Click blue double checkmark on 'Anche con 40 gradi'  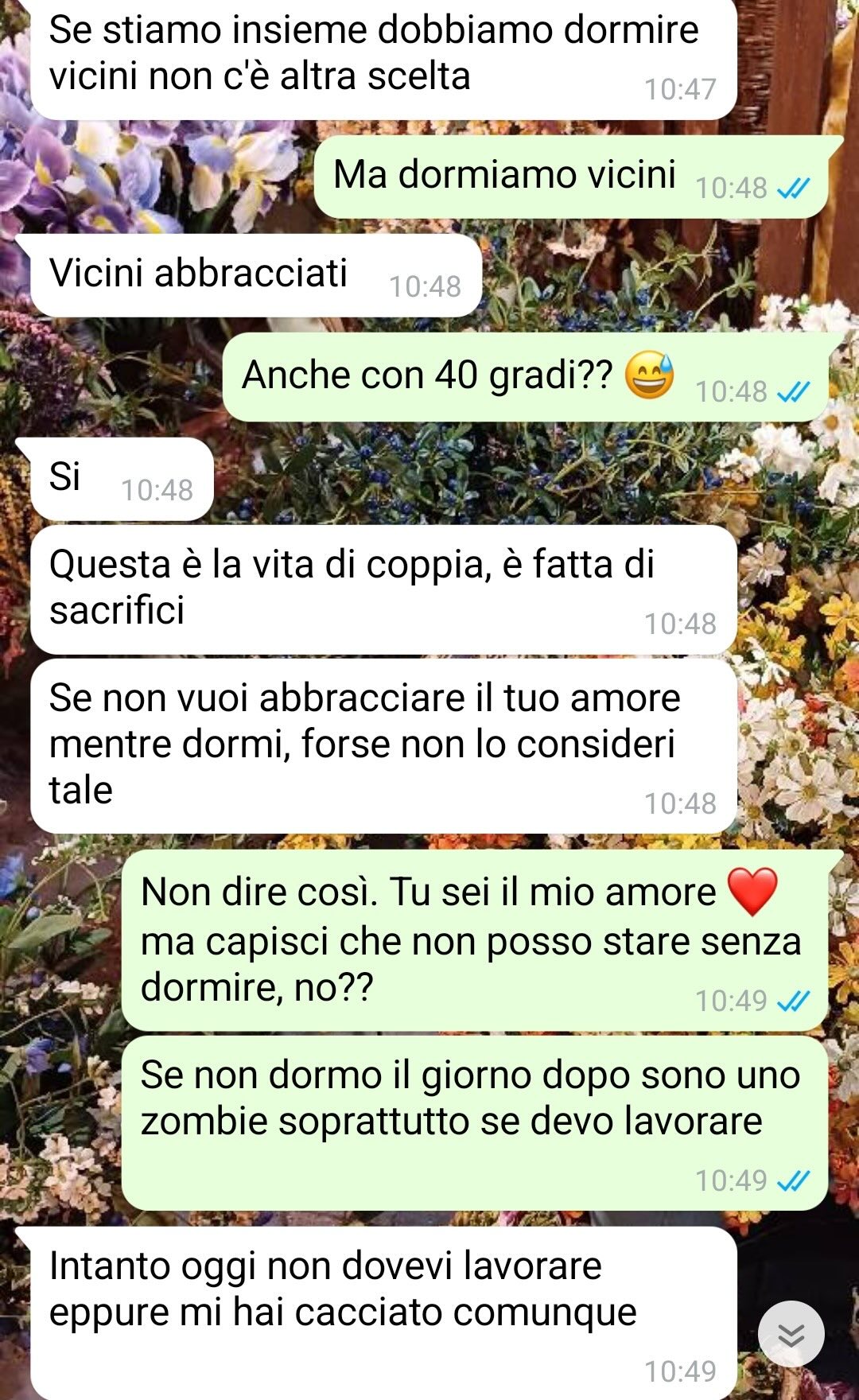[793, 392]
